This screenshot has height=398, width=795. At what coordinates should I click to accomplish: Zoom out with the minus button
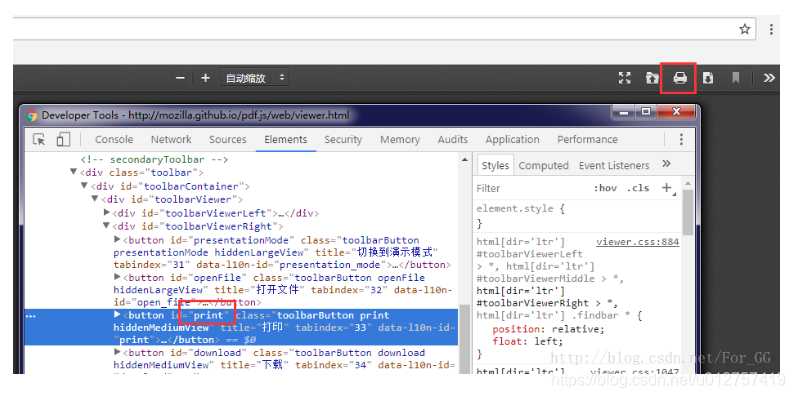[x=180, y=78]
